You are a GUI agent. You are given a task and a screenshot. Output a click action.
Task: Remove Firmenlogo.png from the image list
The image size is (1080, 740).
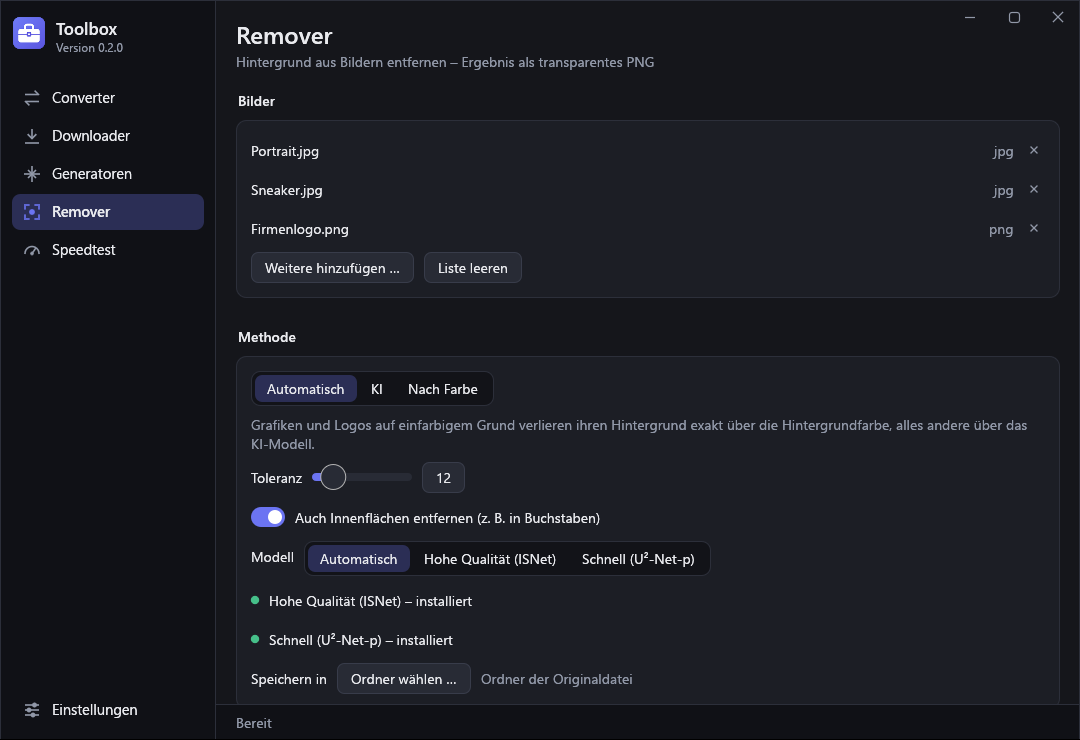click(1034, 228)
